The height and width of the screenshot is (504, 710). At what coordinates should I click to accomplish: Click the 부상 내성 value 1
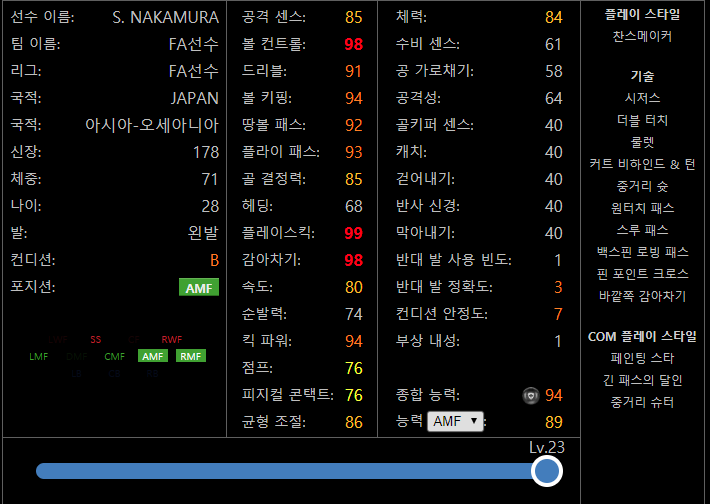[558, 341]
